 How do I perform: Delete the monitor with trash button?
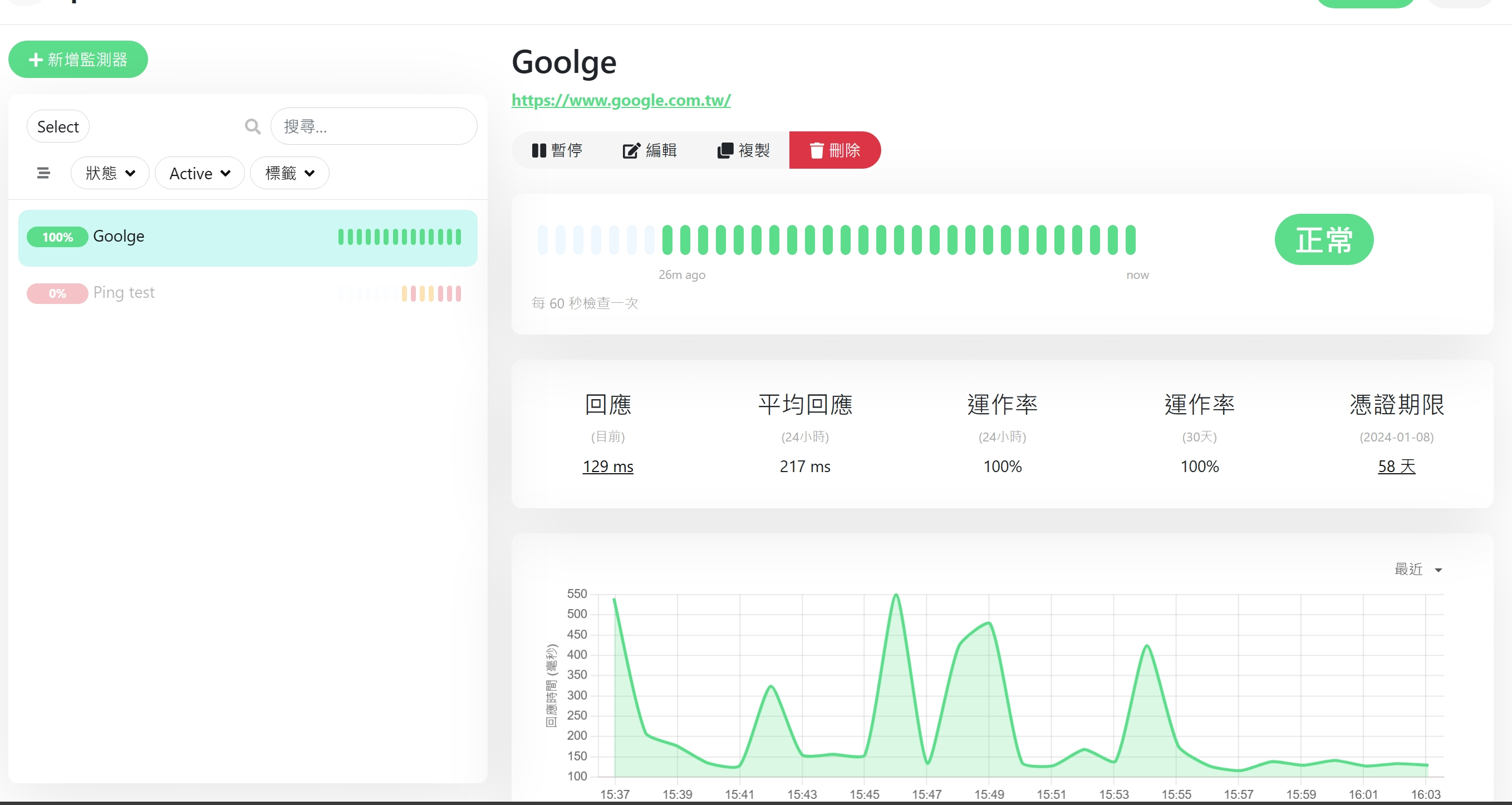point(834,150)
